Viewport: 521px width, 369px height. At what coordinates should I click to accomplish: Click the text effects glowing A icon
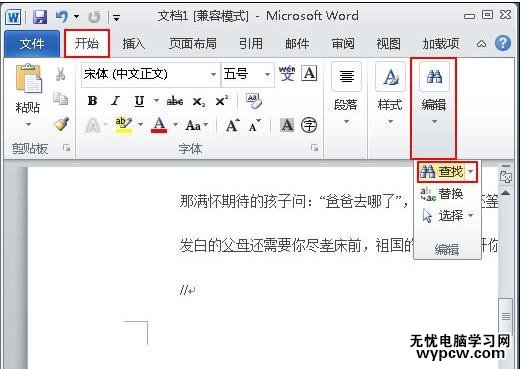pyautogui.click(x=93, y=126)
